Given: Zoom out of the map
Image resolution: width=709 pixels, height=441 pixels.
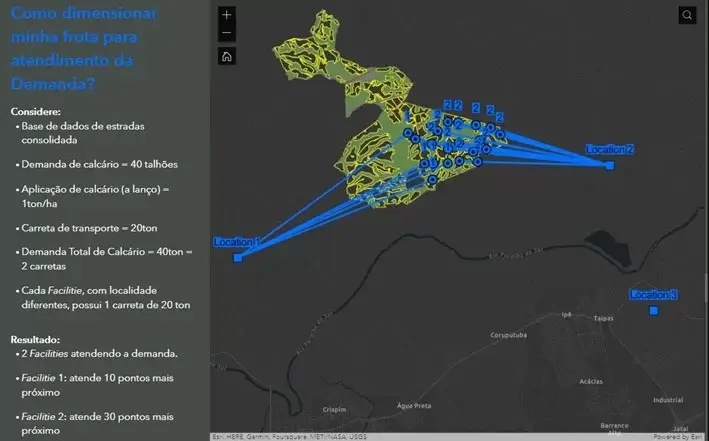Looking at the screenshot, I should (x=227, y=34).
